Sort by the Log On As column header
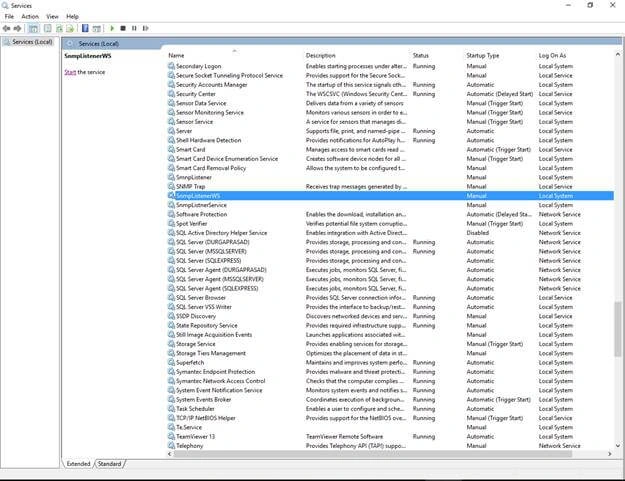The image size is (625, 481). [552, 56]
